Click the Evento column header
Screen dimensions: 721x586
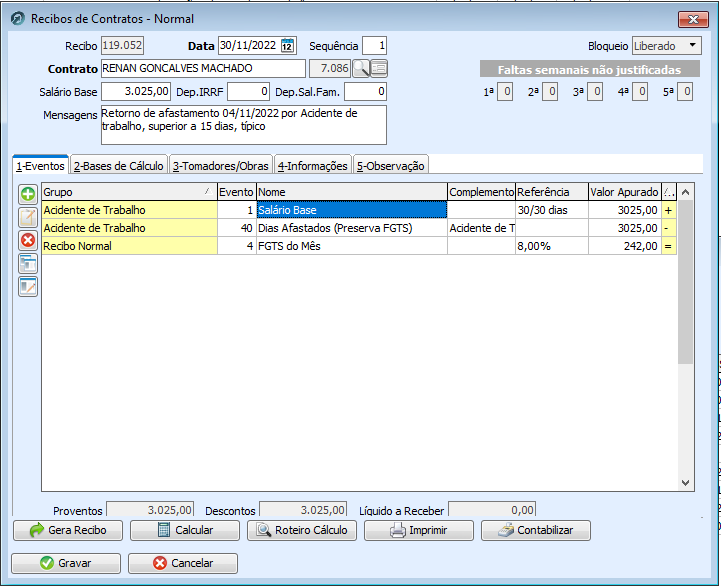click(236, 192)
